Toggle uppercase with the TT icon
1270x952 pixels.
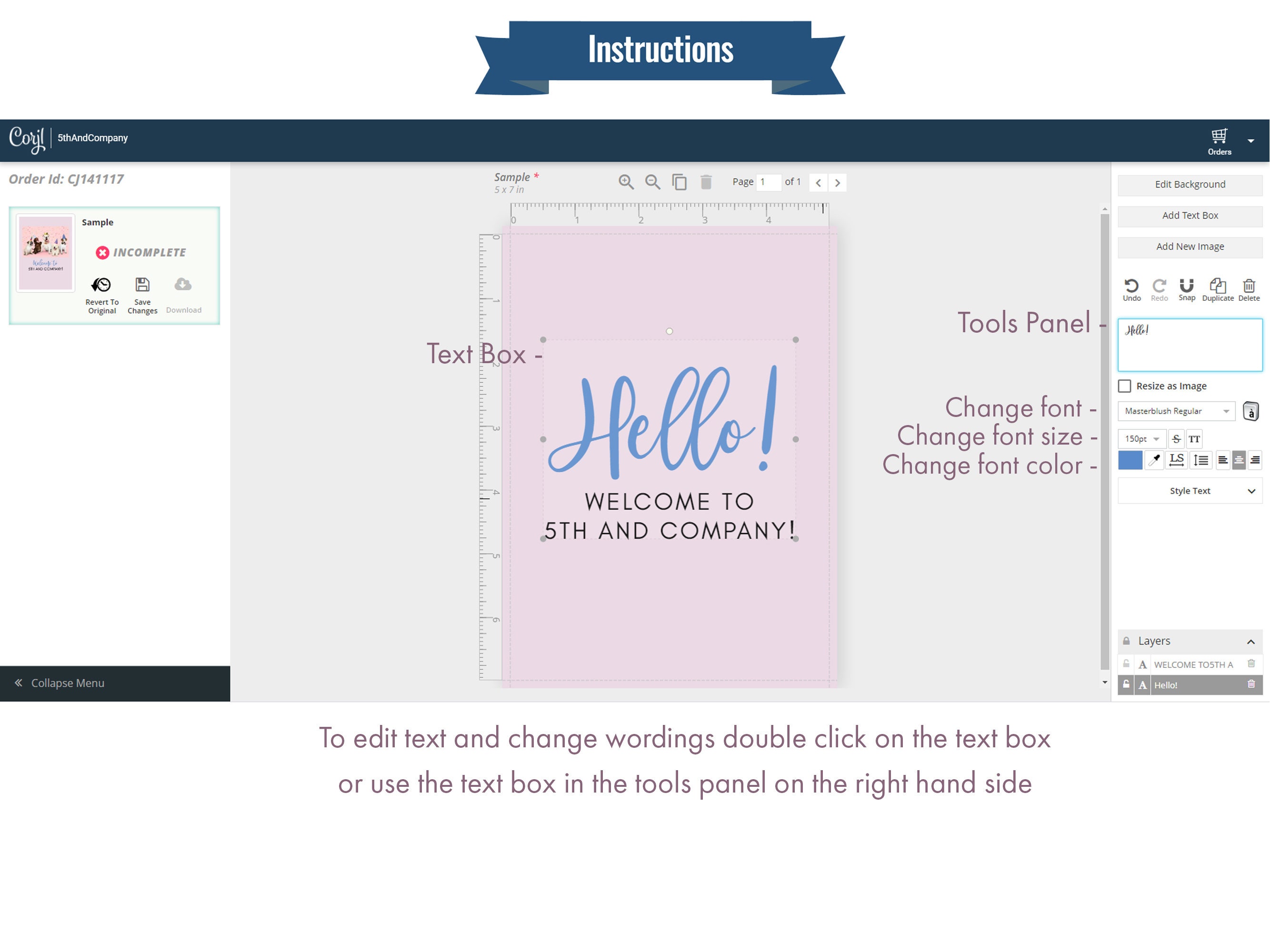(x=1194, y=438)
